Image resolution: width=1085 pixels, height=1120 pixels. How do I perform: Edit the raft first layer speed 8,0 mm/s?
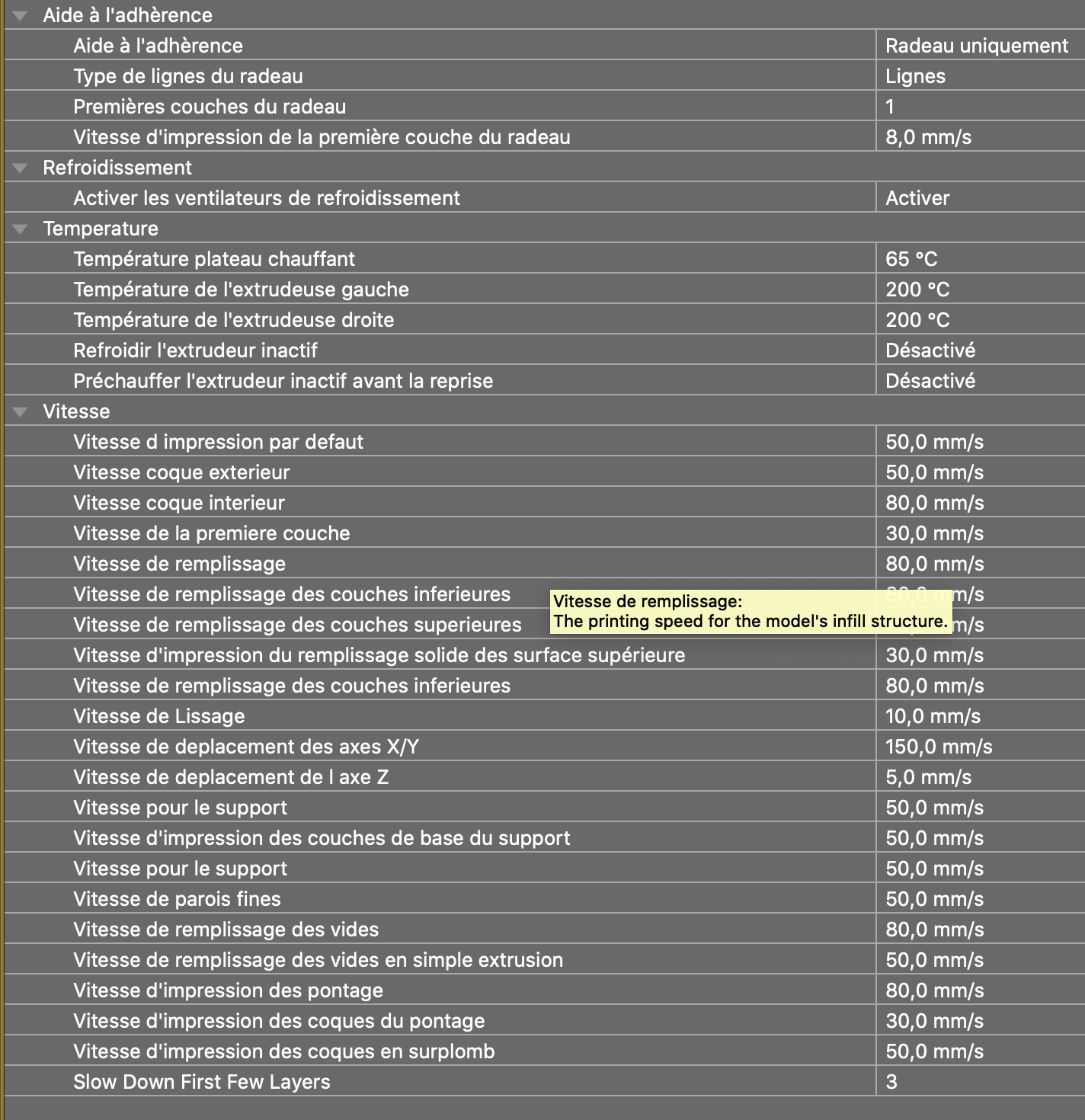click(x=928, y=137)
